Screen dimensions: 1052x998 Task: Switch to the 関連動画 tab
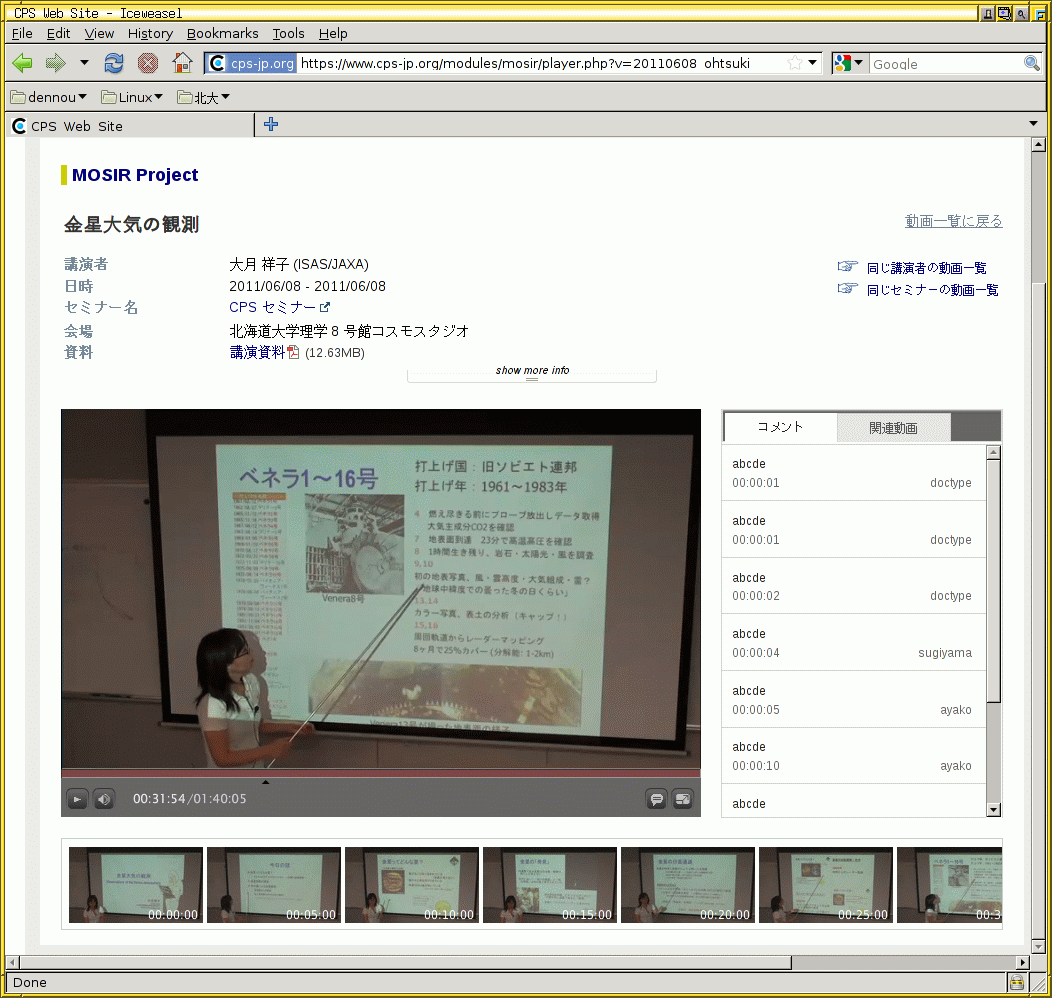893,428
